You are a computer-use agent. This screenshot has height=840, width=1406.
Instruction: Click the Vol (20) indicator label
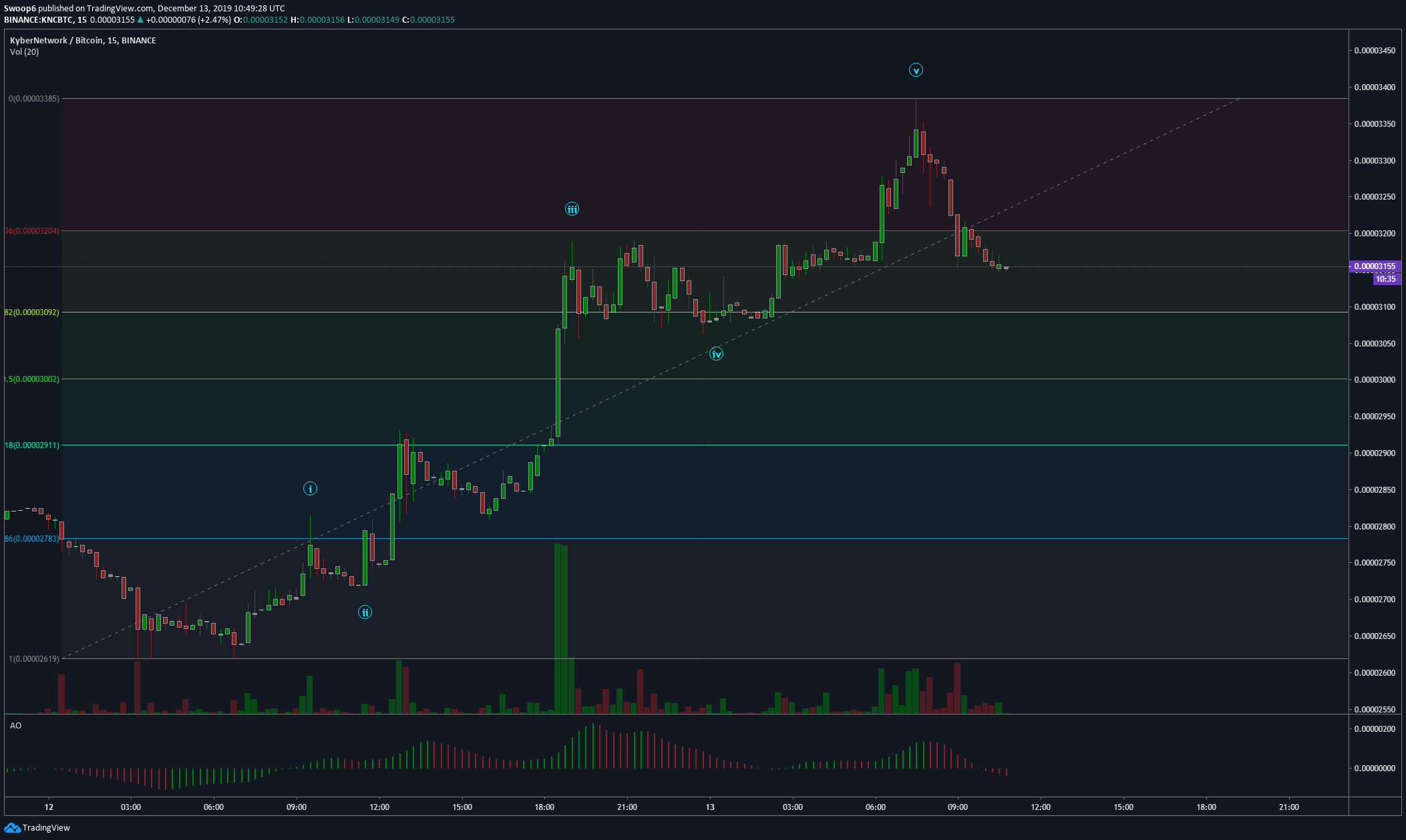coord(24,52)
